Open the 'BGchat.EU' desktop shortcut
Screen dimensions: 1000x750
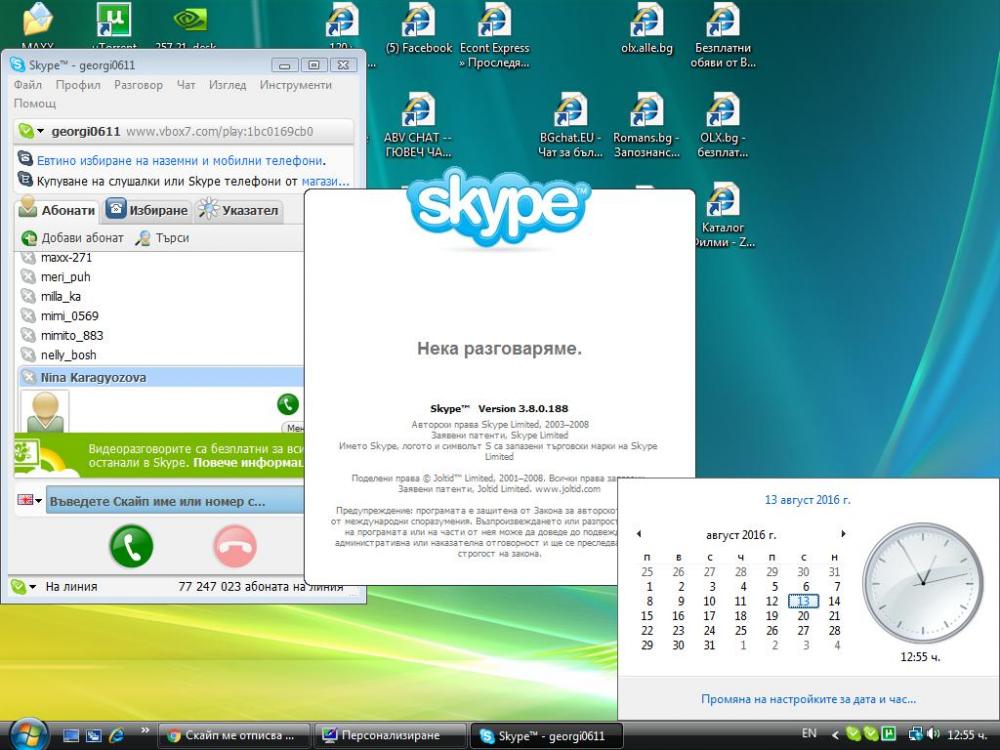coord(570,125)
